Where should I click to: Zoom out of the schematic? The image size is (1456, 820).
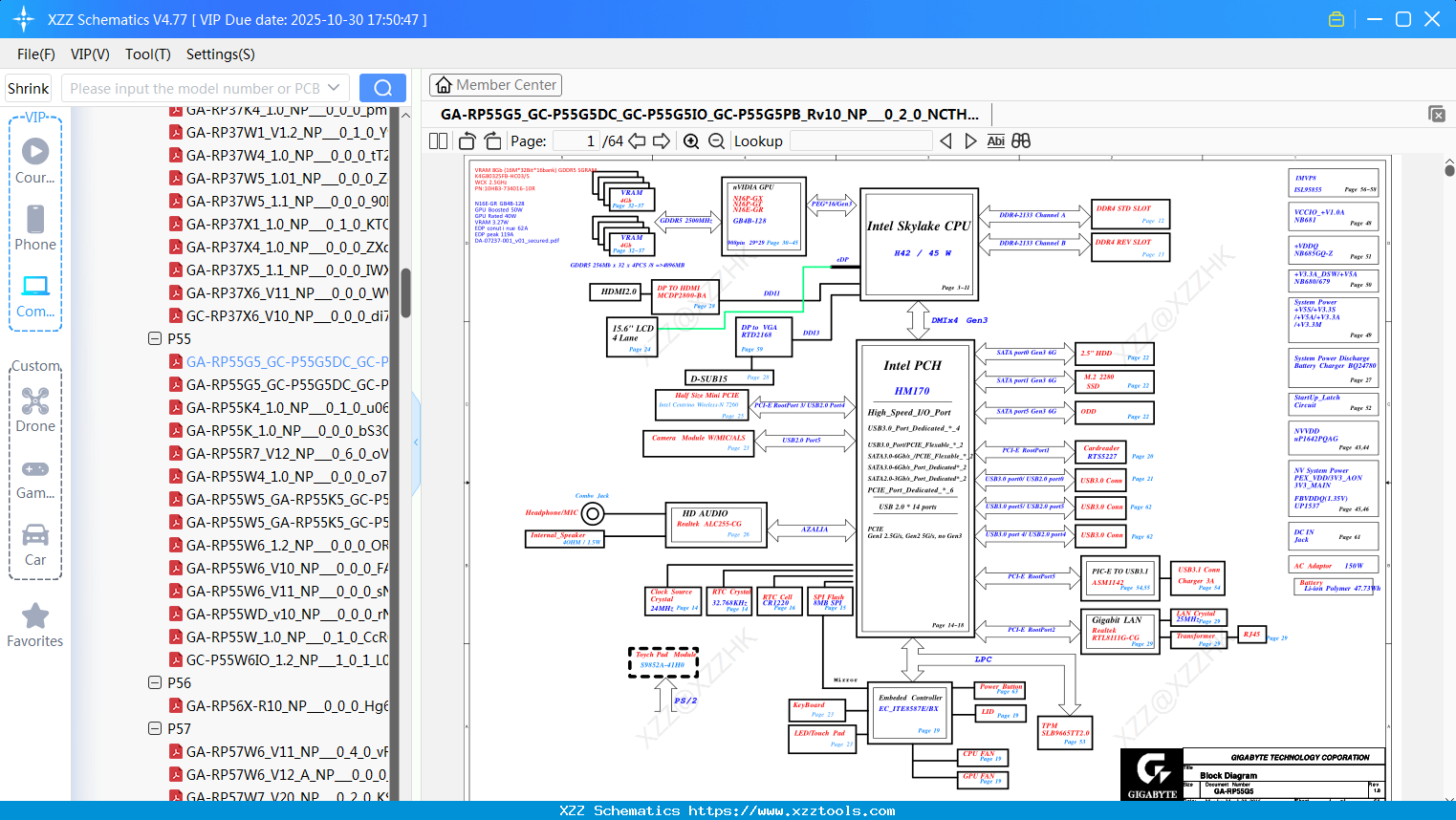(x=716, y=141)
